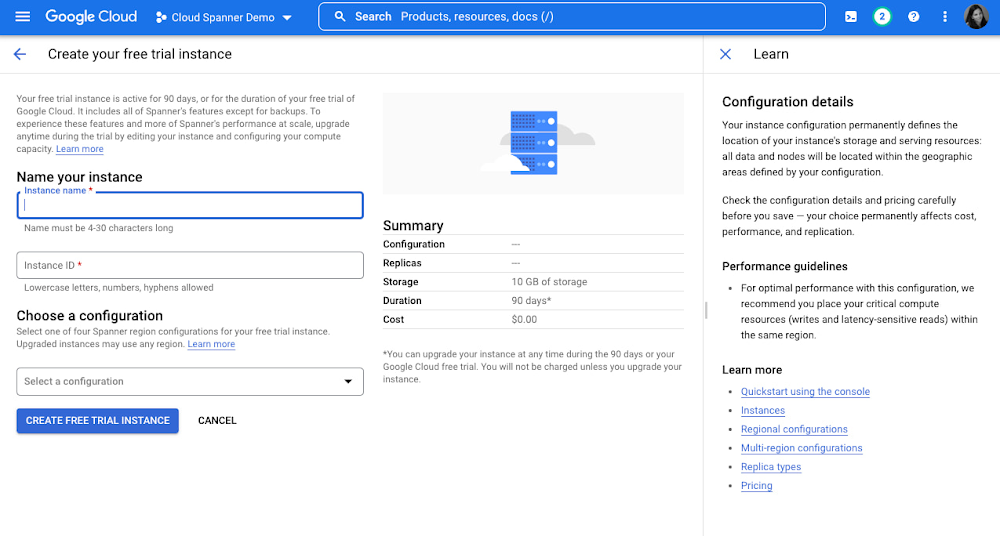
Task: Open the three-dot settings menu
Action: tap(945, 17)
